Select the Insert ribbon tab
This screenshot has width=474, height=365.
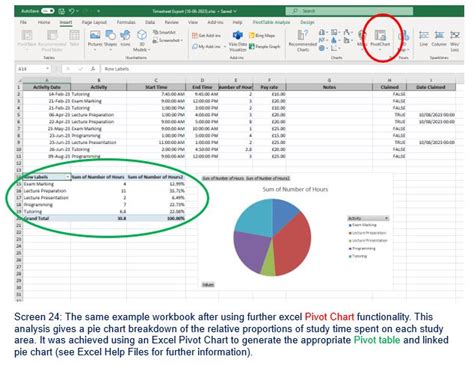tap(66, 22)
